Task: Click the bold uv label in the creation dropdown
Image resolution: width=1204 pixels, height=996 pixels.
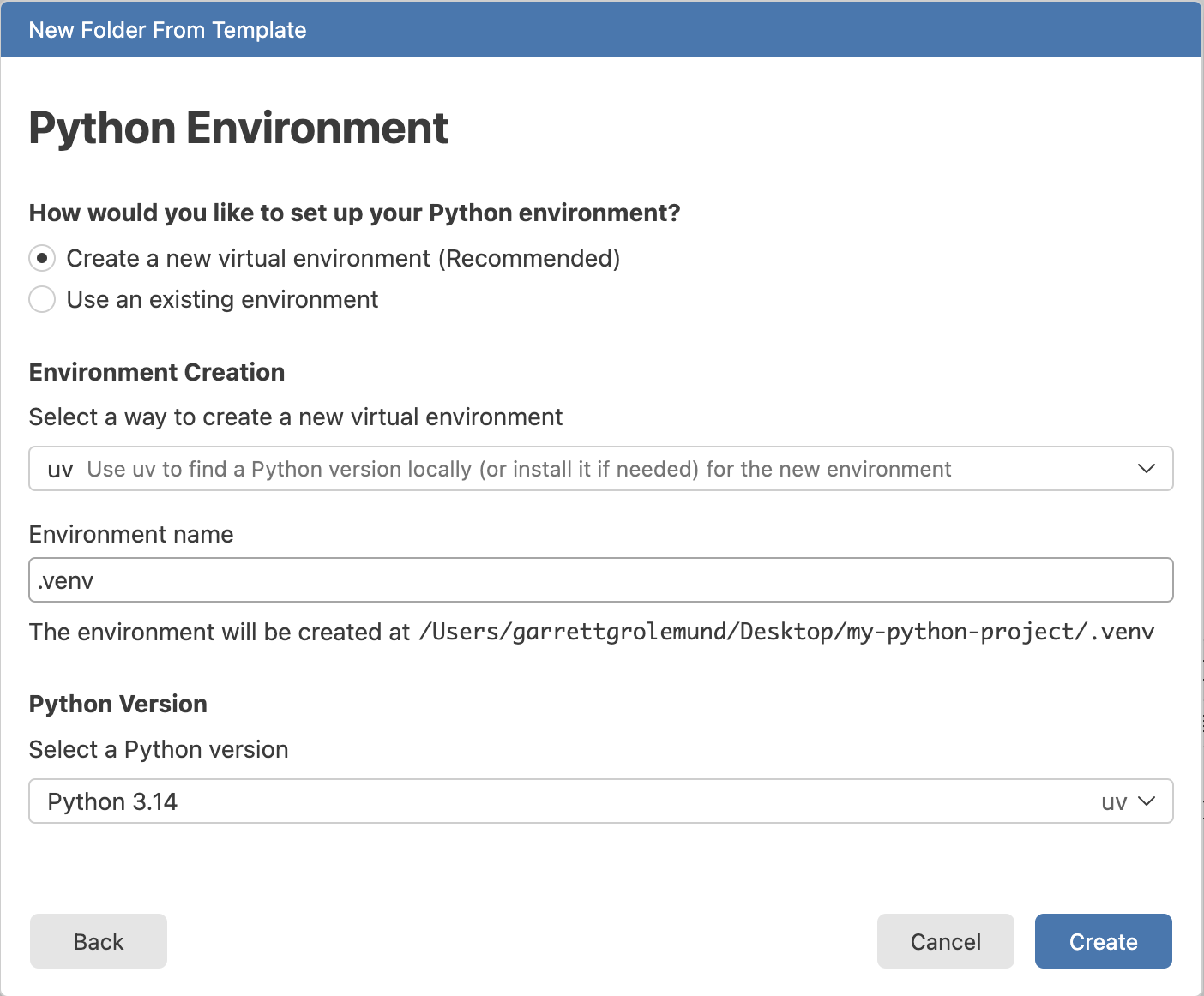Action: (x=60, y=470)
